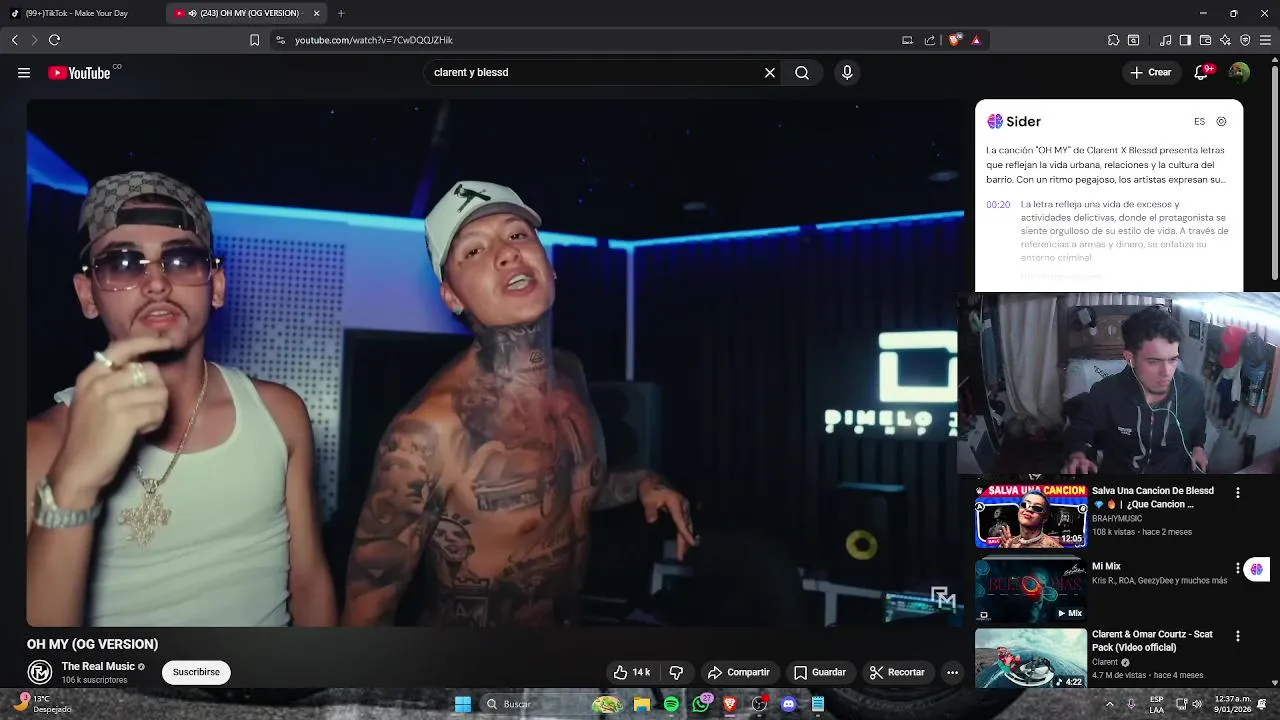Start voice search with microphone
1280x720 pixels.
click(847, 73)
